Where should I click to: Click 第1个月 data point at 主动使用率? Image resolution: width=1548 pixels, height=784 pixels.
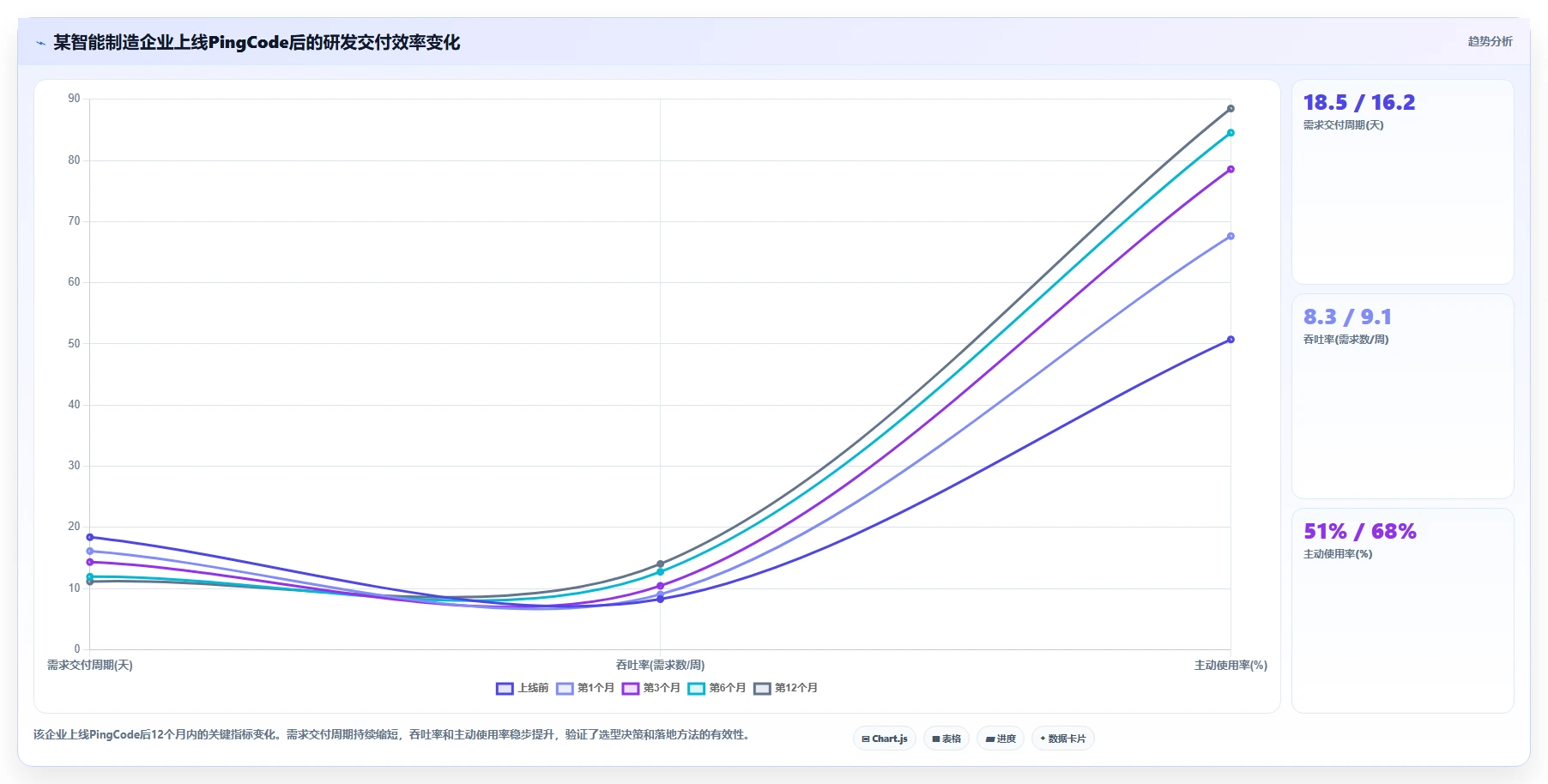tap(1231, 236)
